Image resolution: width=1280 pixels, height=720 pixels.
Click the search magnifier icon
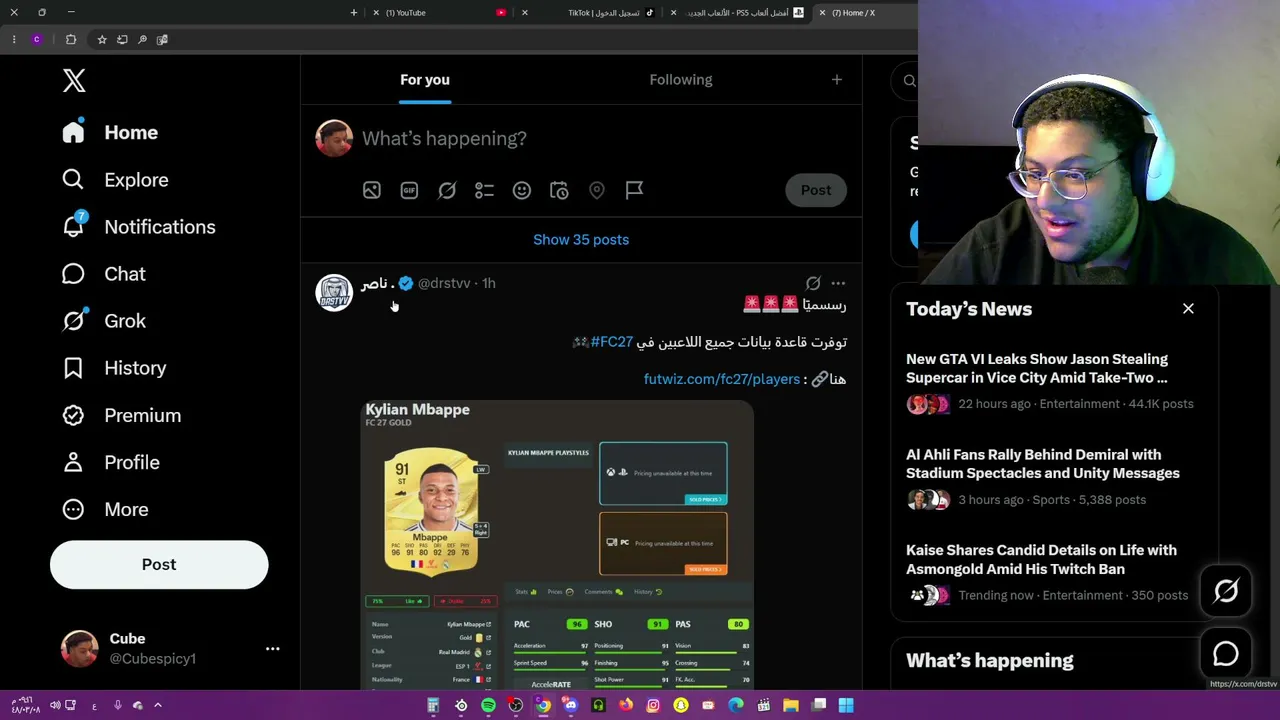click(x=909, y=81)
